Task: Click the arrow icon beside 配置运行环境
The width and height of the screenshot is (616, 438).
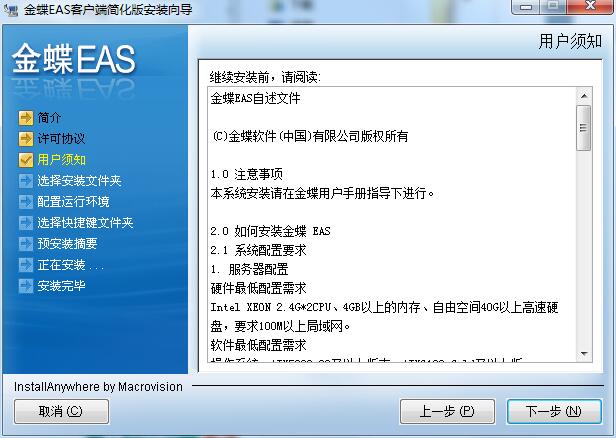Action: pyautogui.click(x=26, y=202)
